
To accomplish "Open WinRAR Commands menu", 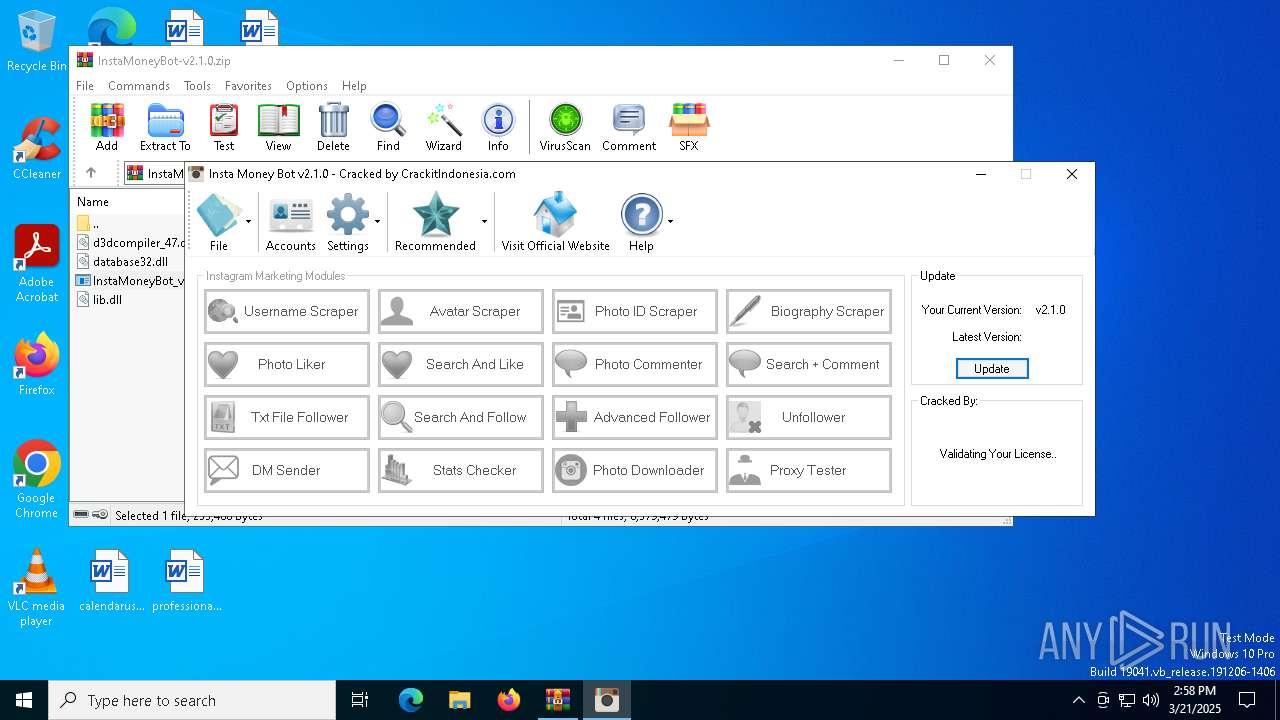I will coord(139,86).
